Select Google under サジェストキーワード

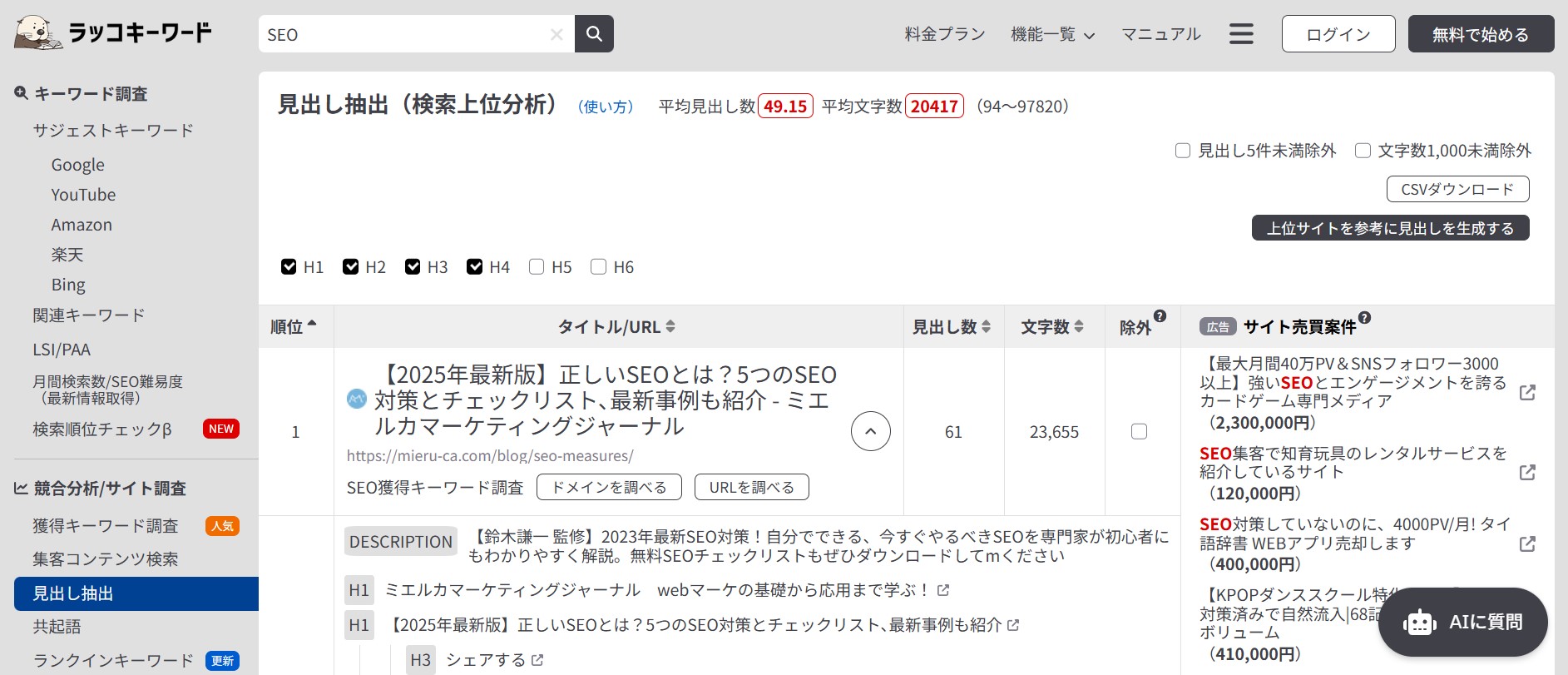point(78,165)
